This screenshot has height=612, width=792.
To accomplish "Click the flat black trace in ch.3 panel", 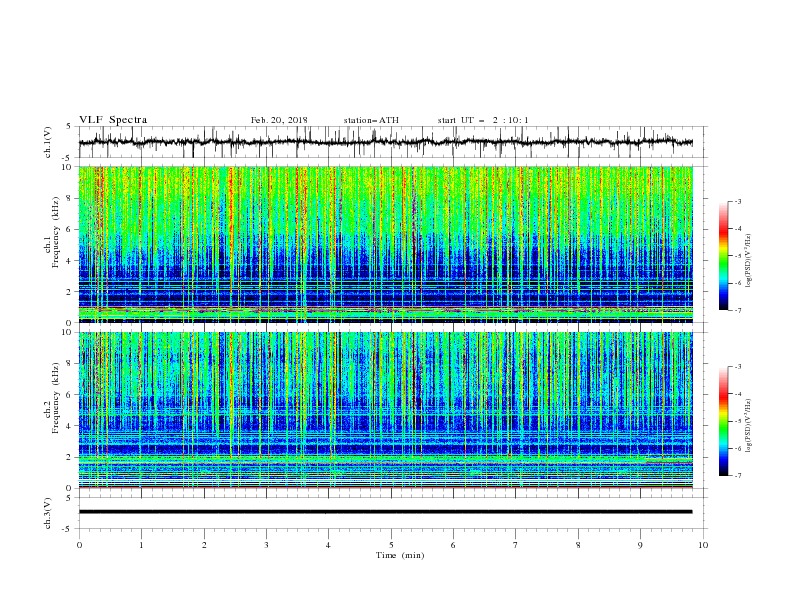I will (385, 512).
